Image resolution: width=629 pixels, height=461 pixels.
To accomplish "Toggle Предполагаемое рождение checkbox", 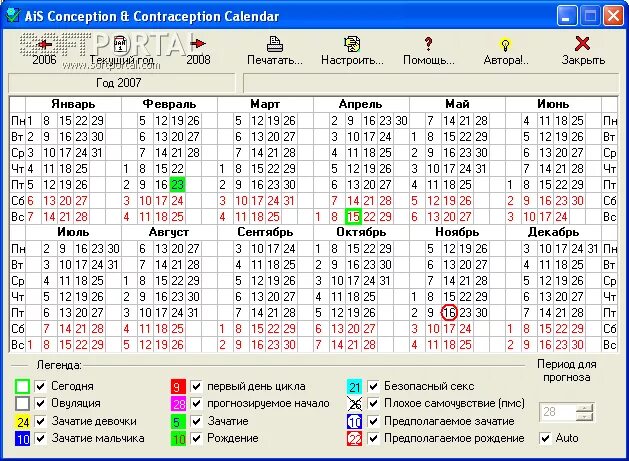I will click(x=373, y=438).
